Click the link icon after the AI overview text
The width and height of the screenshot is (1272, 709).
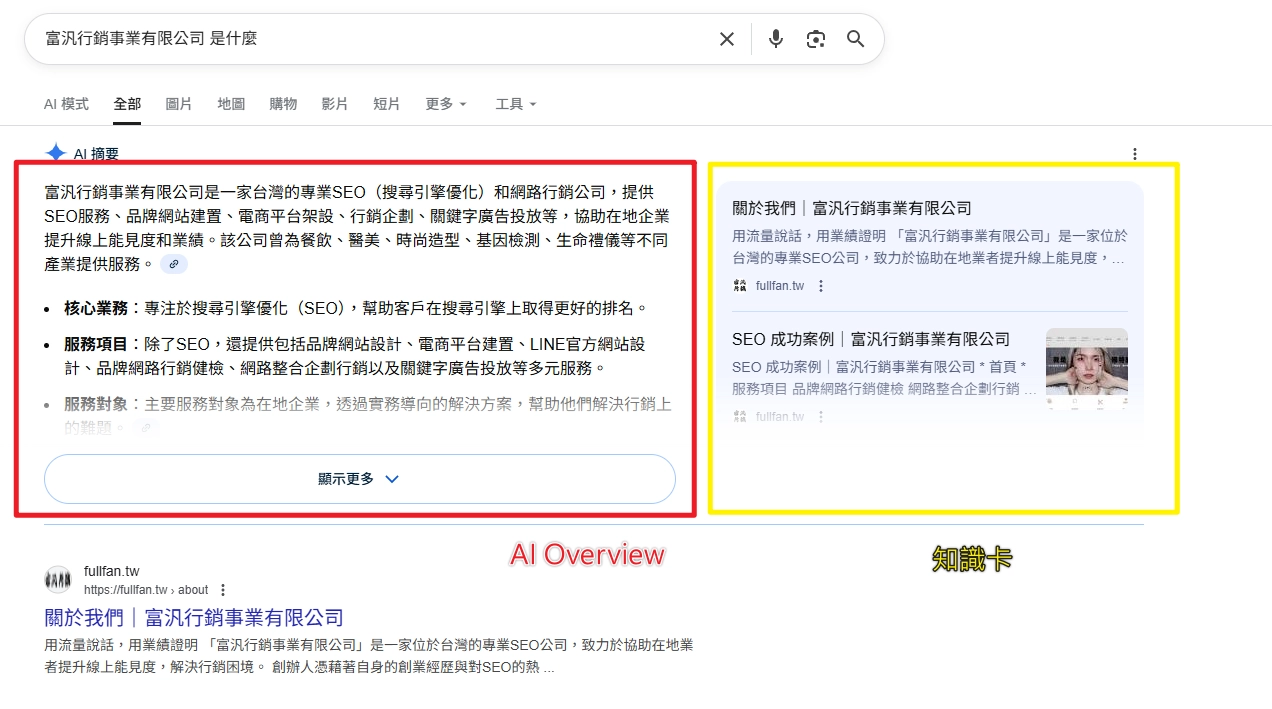pos(174,264)
